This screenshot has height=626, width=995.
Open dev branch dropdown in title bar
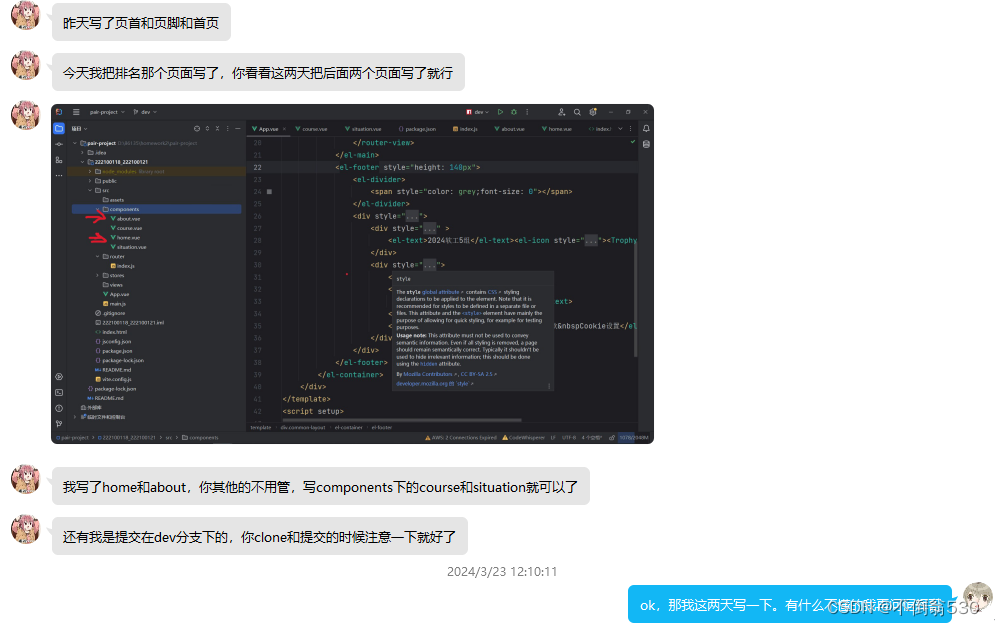point(145,112)
